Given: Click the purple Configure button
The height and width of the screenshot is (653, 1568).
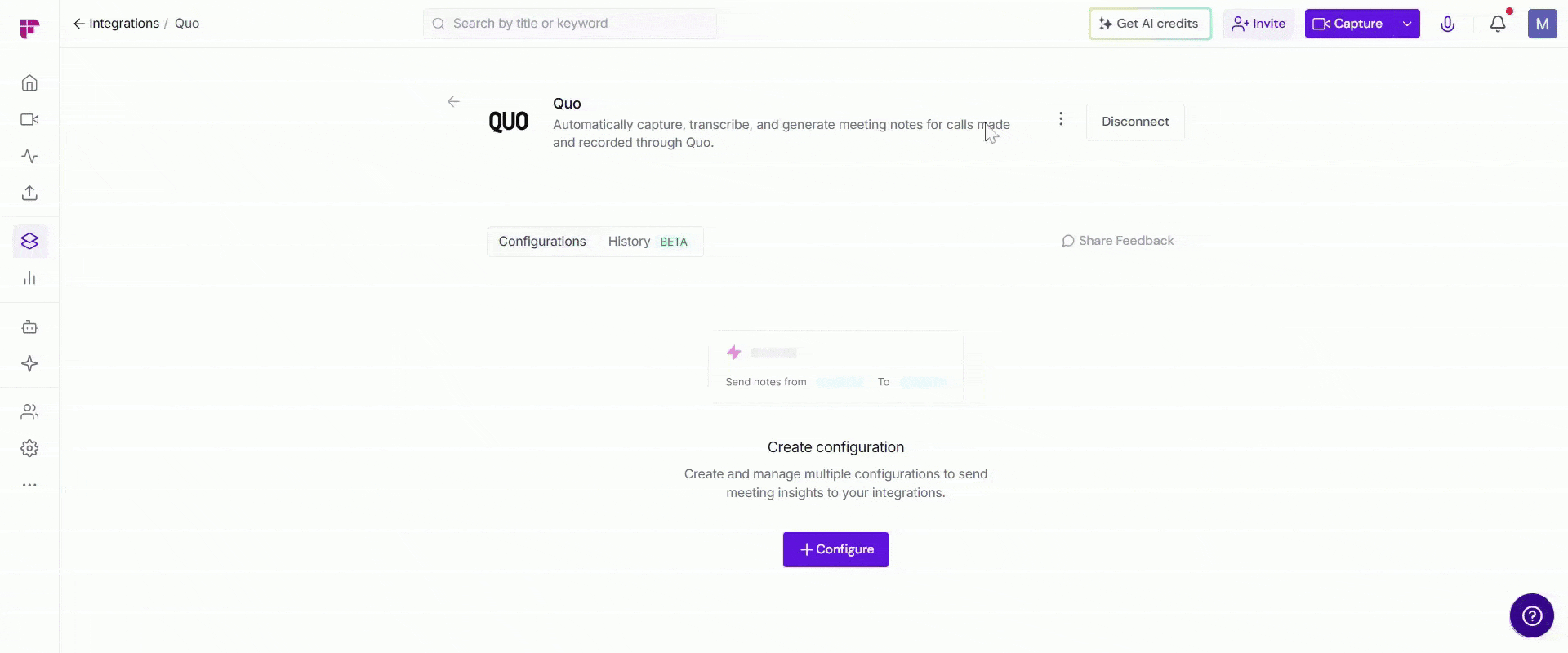Looking at the screenshot, I should click(835, 549).
